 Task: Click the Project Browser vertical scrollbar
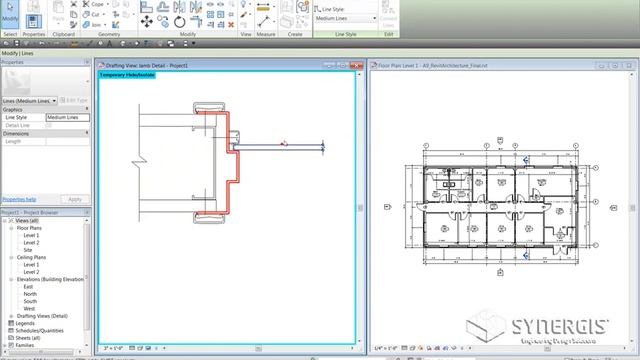point(87,278)
